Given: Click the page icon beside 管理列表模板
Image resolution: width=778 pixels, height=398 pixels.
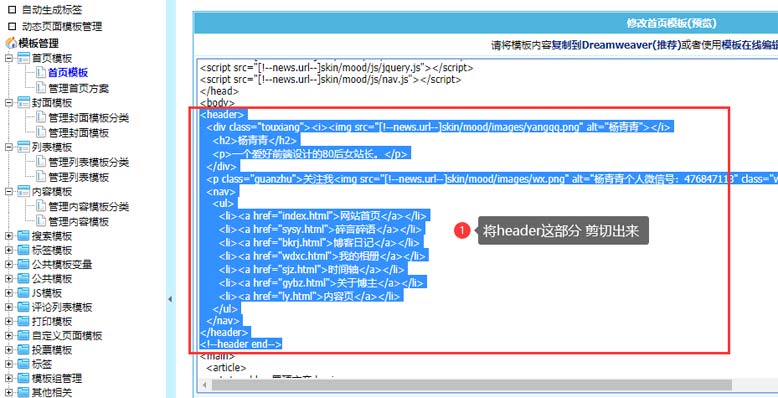Looking at the screenshot, I should coord(41,177).
